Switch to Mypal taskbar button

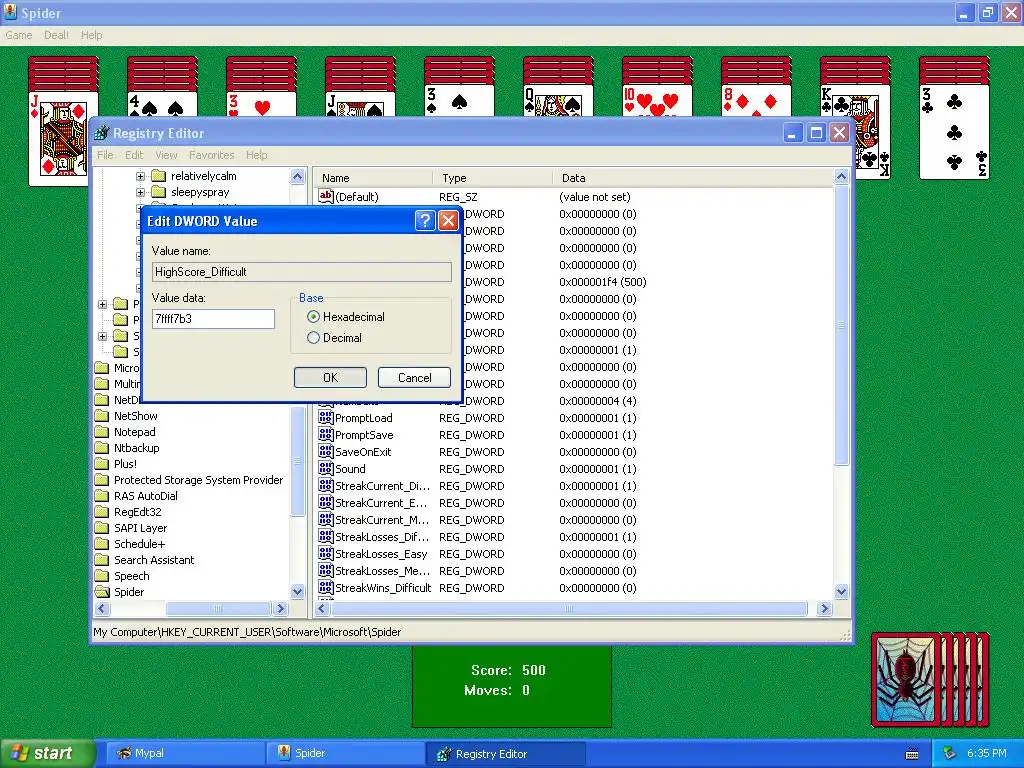point(184,754)
